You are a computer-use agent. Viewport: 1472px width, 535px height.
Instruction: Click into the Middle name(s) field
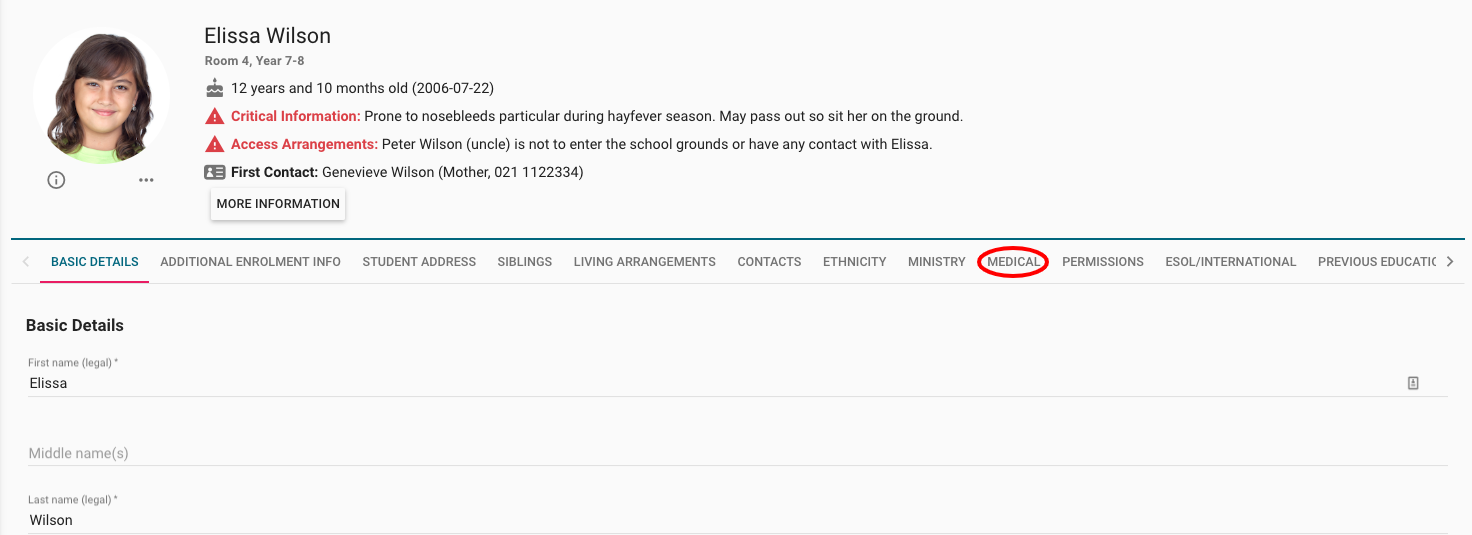tap(700, 453)
